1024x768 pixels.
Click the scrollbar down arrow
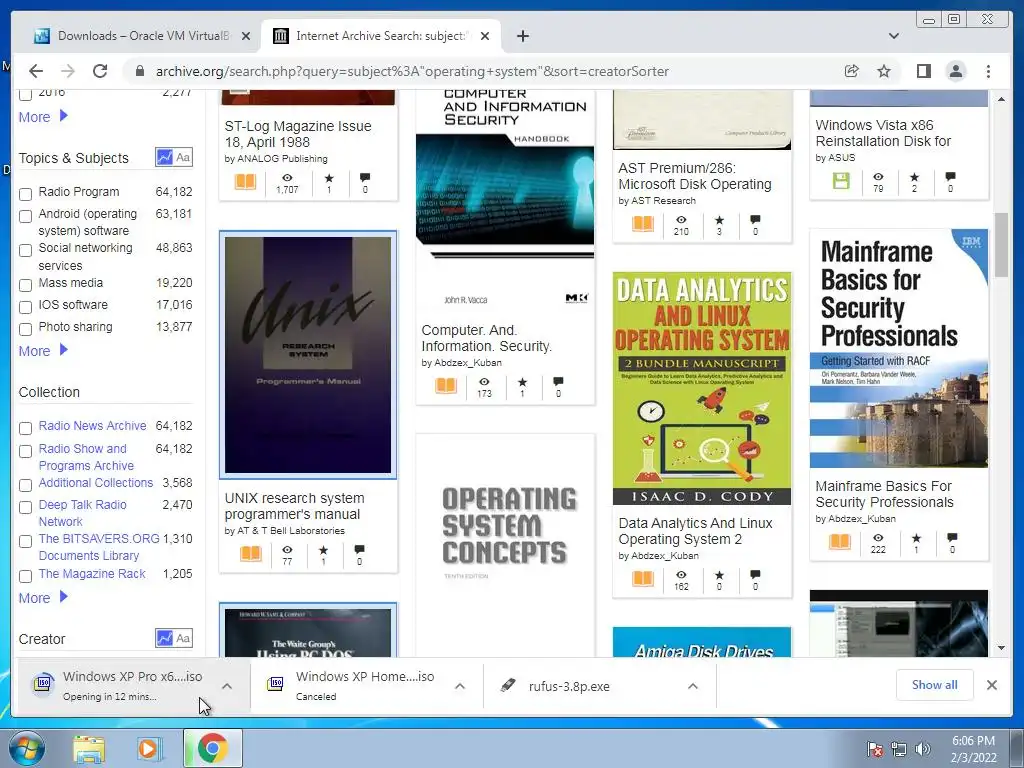tap(1001, 648)
